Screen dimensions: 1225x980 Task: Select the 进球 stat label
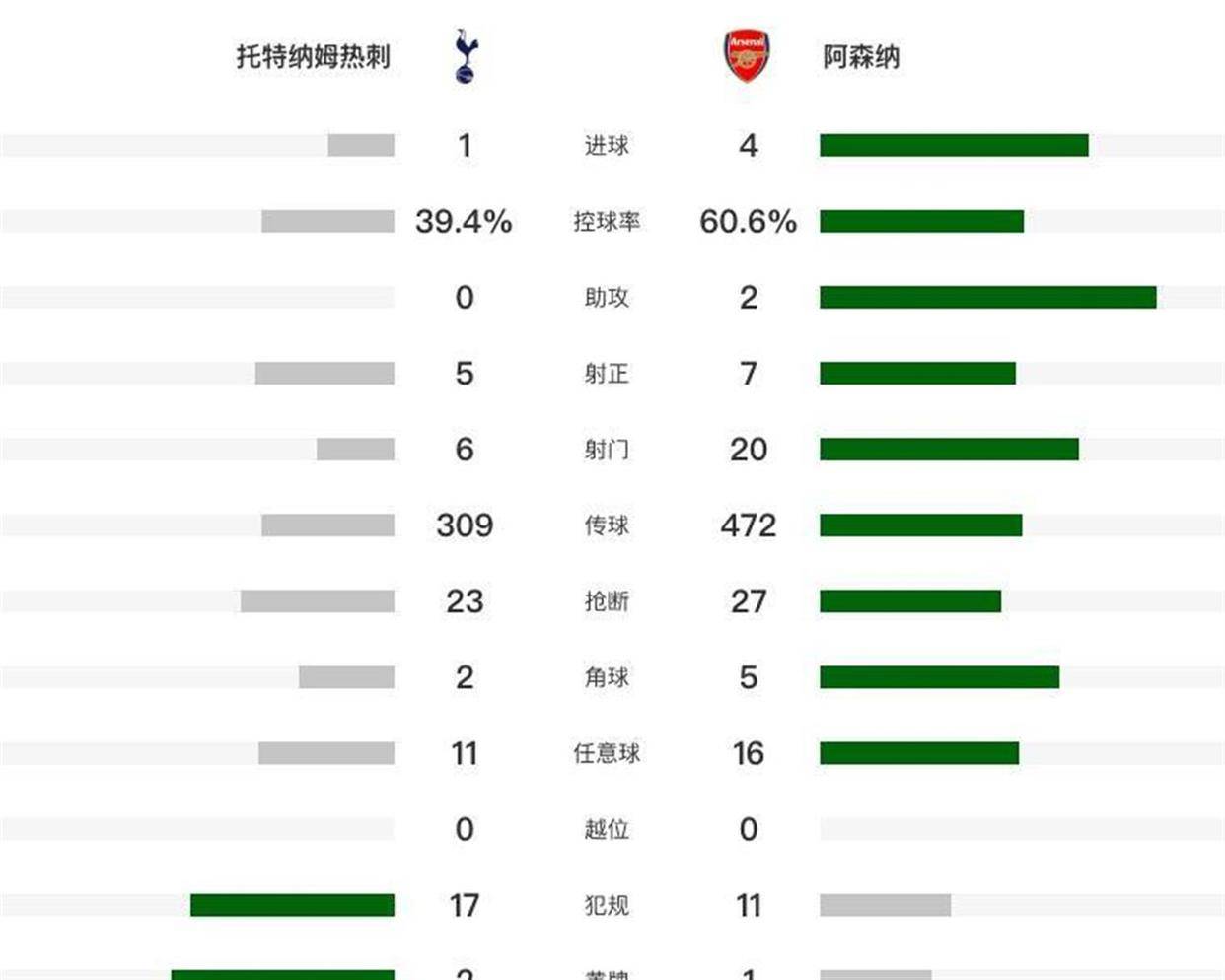(607, 146)
